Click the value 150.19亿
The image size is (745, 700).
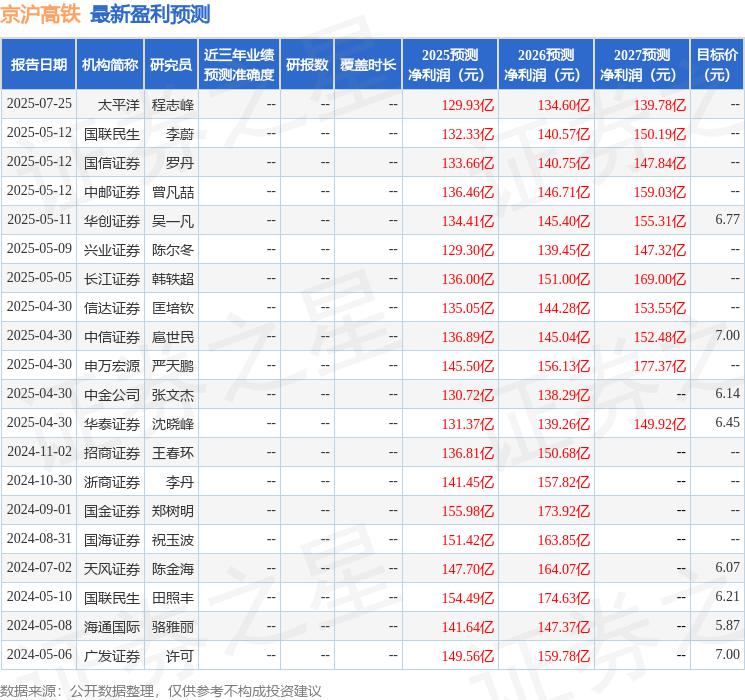[659, 134]
